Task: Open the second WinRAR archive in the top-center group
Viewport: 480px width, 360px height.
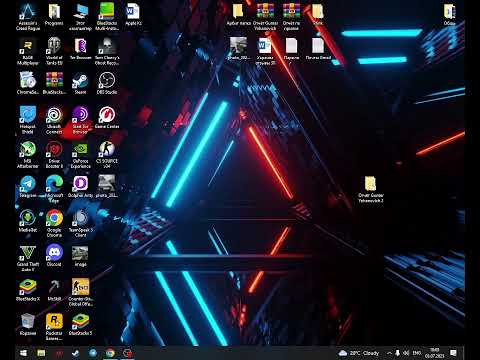Action: [x=291, y=17]
